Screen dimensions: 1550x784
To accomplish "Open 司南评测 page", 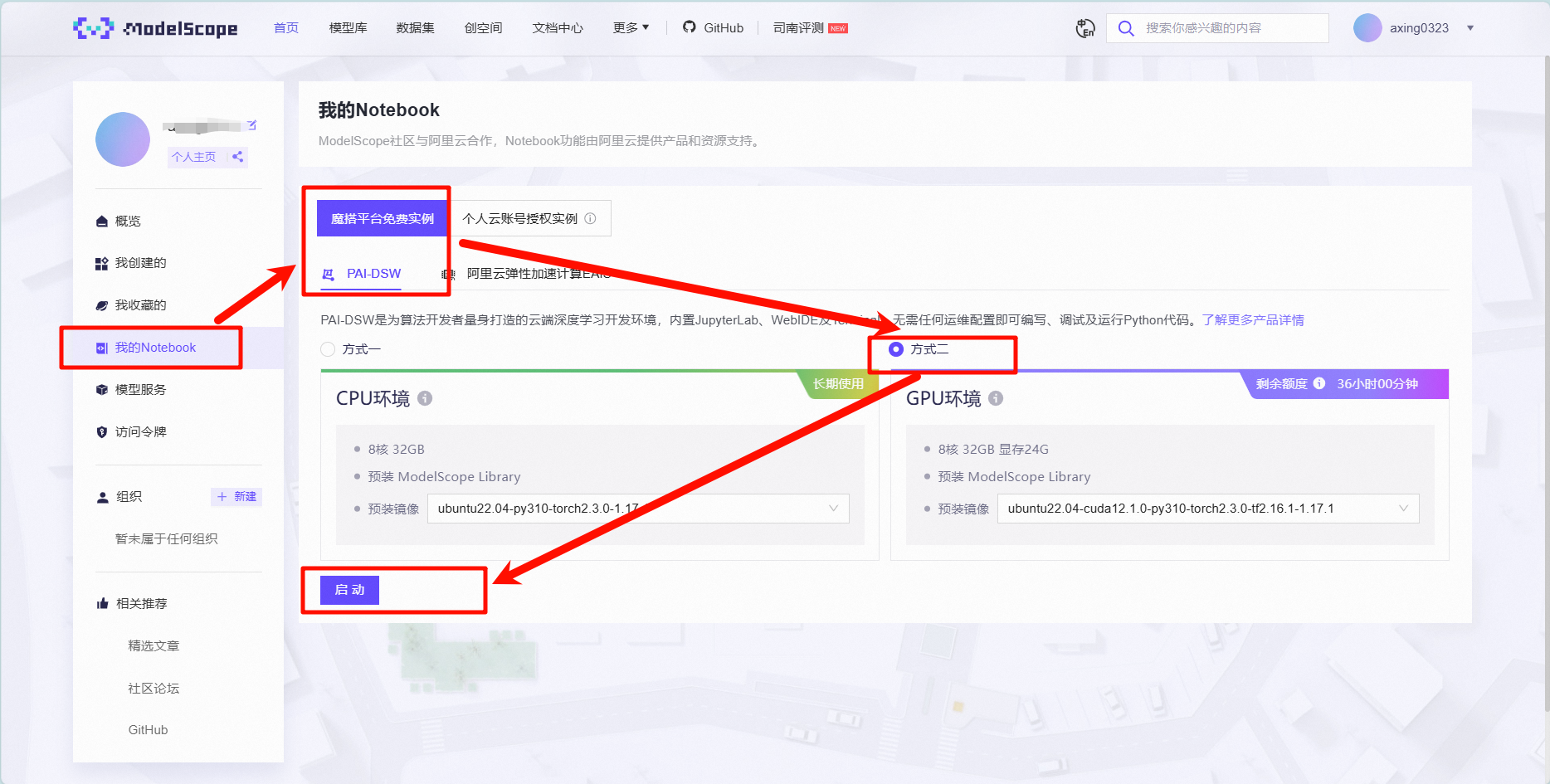I will 810,28.
